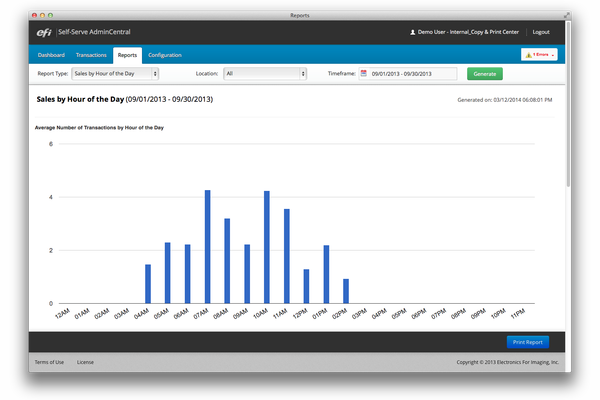Screen dimensions: 600x400
Task: Click the Logout link
Action: point(541,32)
